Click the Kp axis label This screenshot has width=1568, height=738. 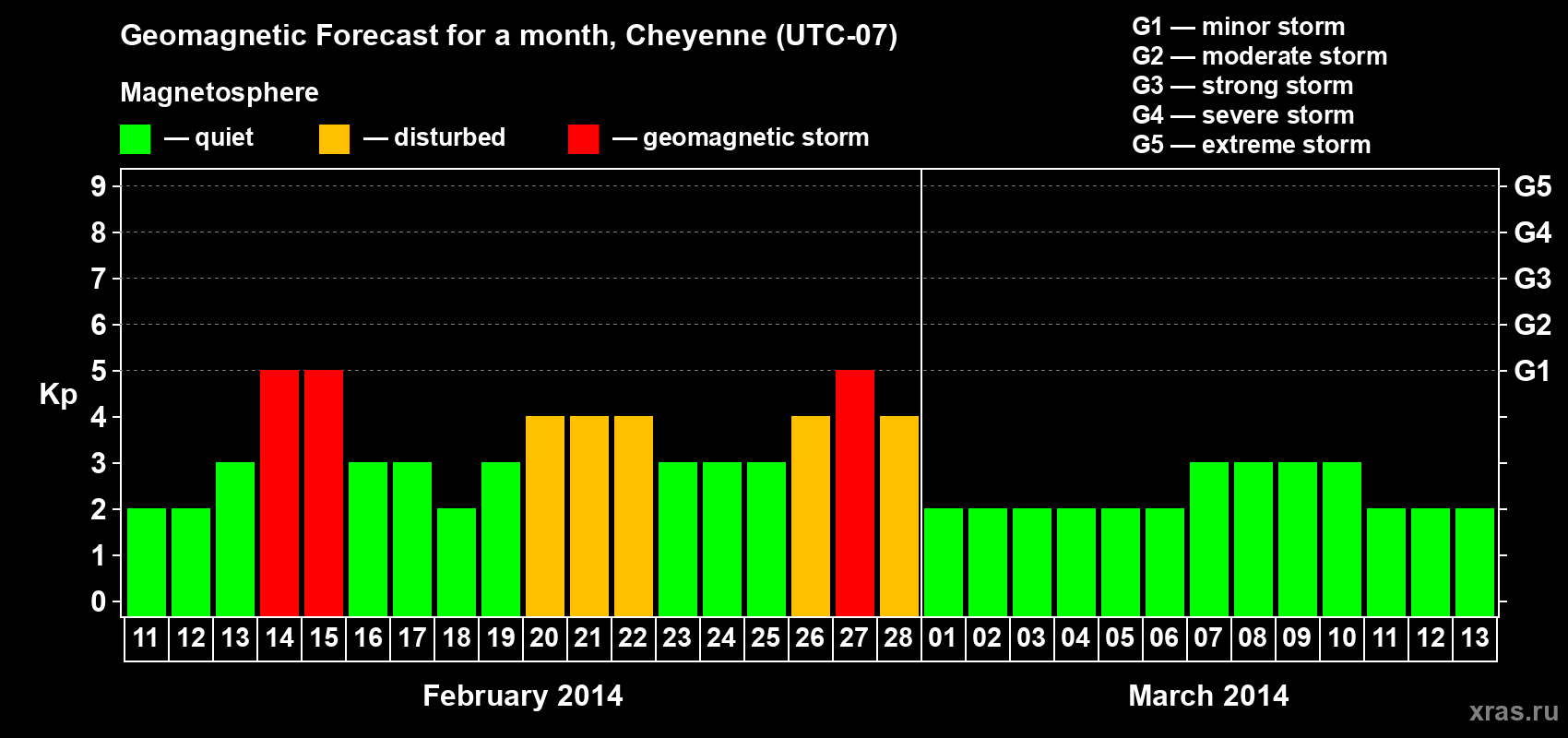pyautogui.click(x=58, y=395)
